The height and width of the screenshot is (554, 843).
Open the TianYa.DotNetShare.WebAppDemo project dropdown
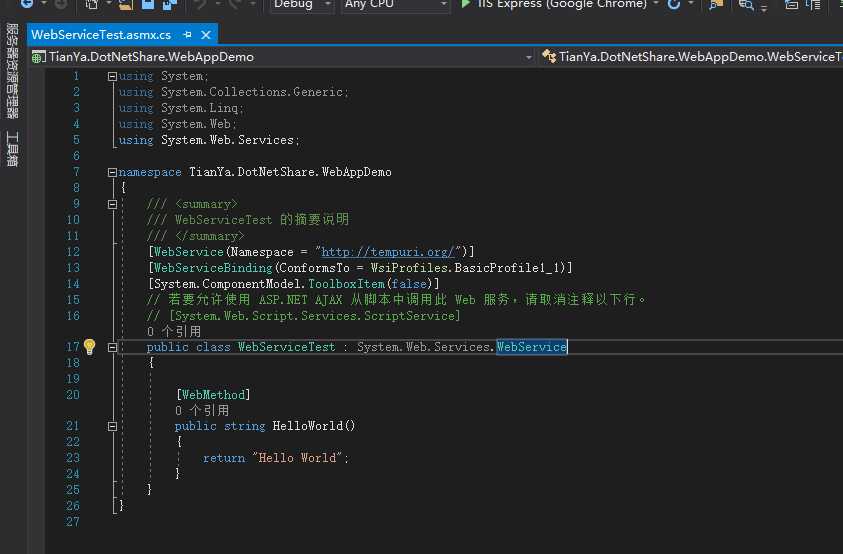pos(282,56)
